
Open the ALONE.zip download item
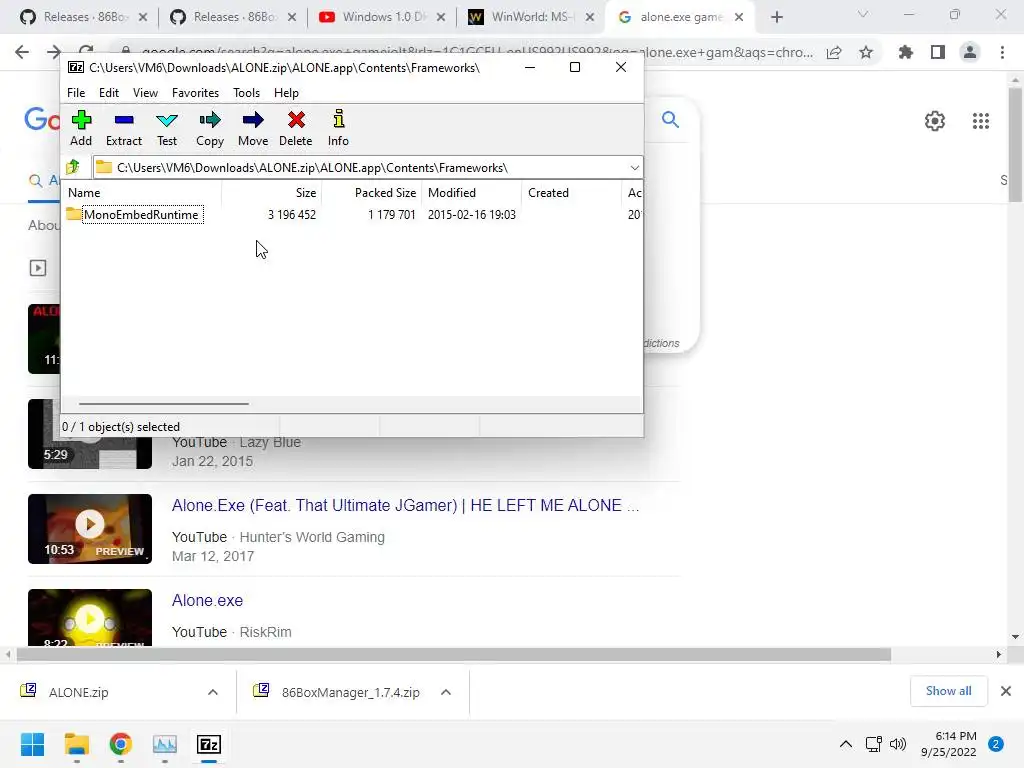coord(78,692)
